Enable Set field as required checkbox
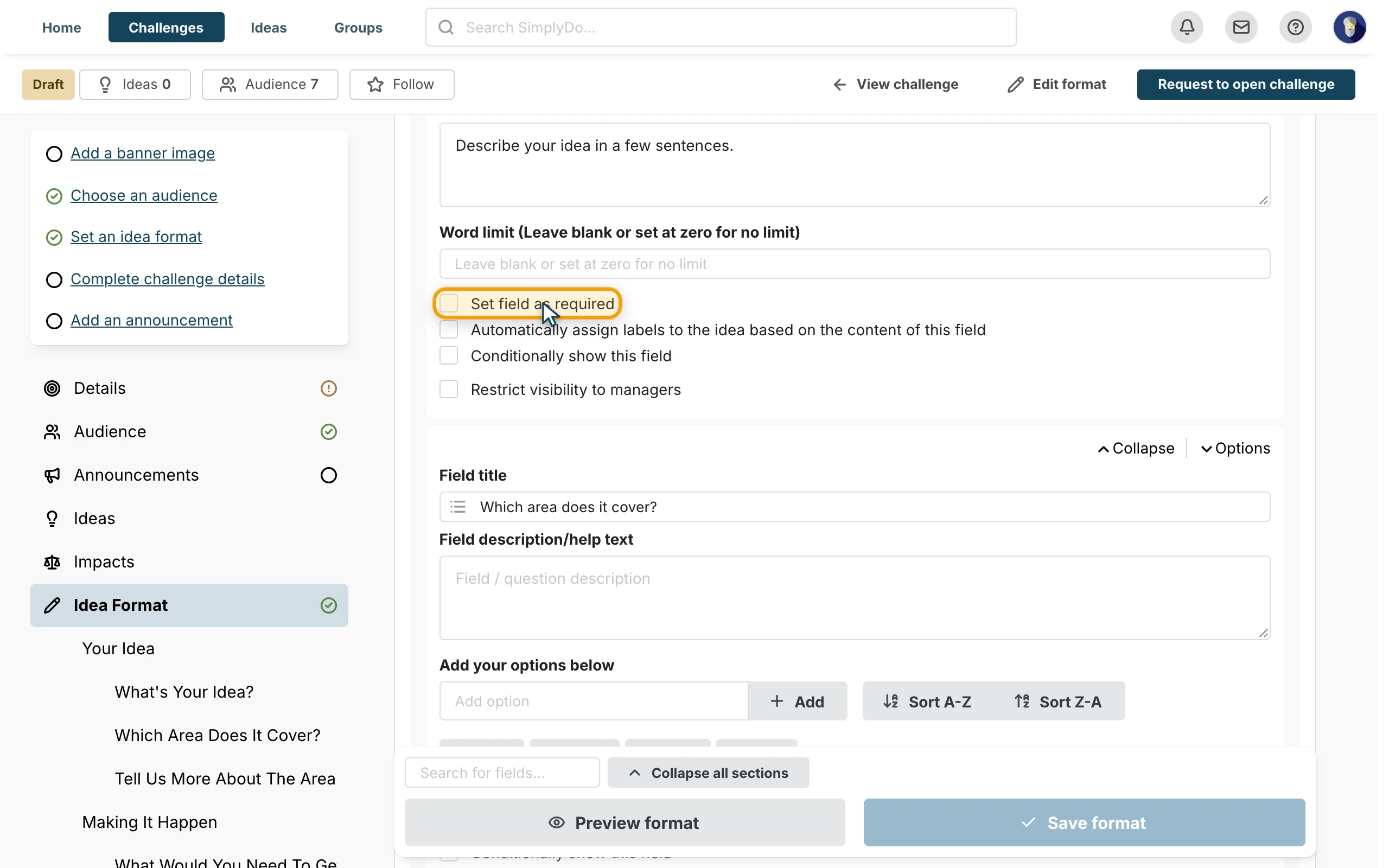 pyautogui.click(x=449, y=304)
